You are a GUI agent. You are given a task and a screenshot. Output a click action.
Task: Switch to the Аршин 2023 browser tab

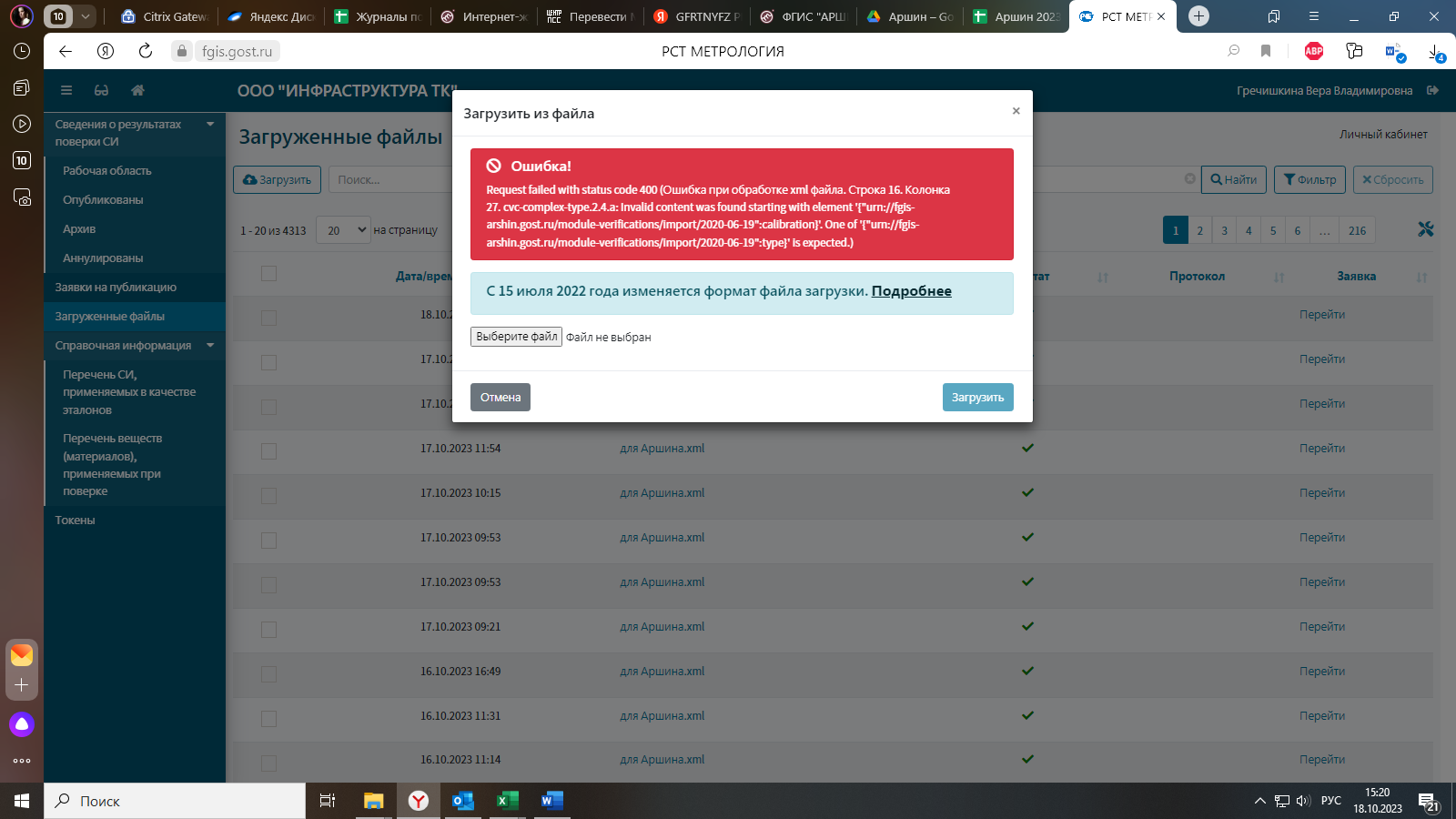(x=1017, y=16)
